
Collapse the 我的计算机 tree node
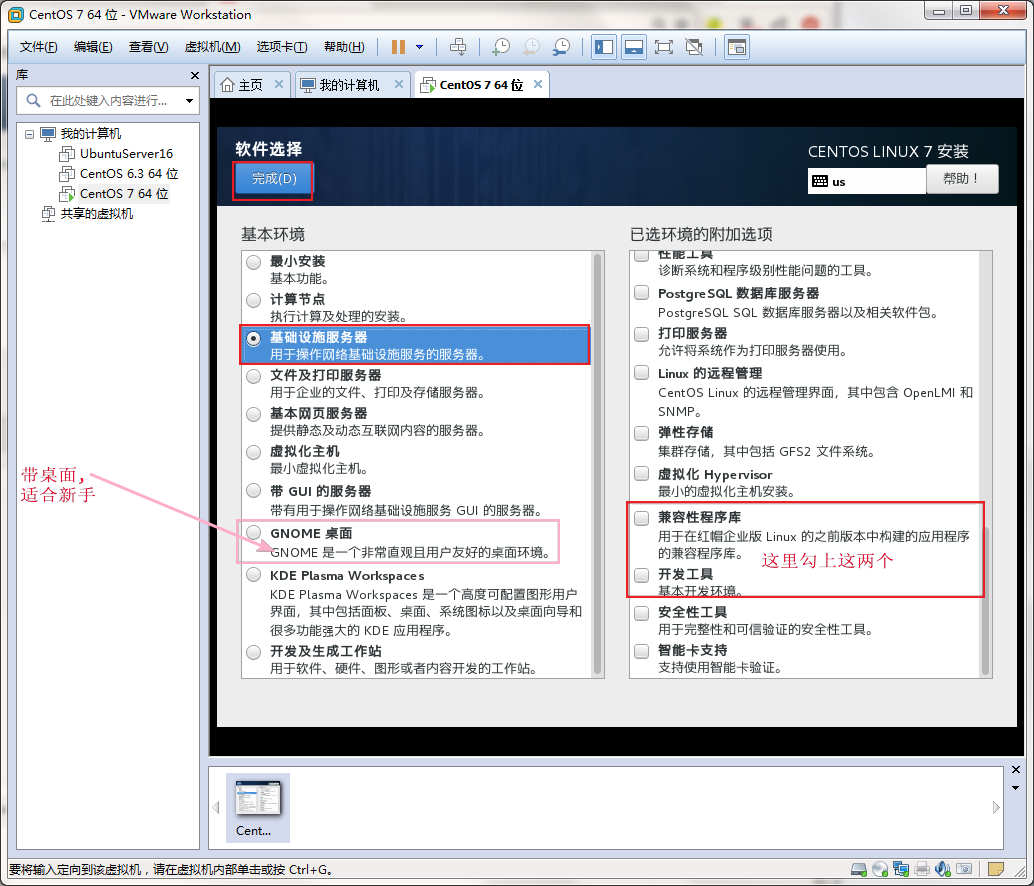click(x=29, y=134)
